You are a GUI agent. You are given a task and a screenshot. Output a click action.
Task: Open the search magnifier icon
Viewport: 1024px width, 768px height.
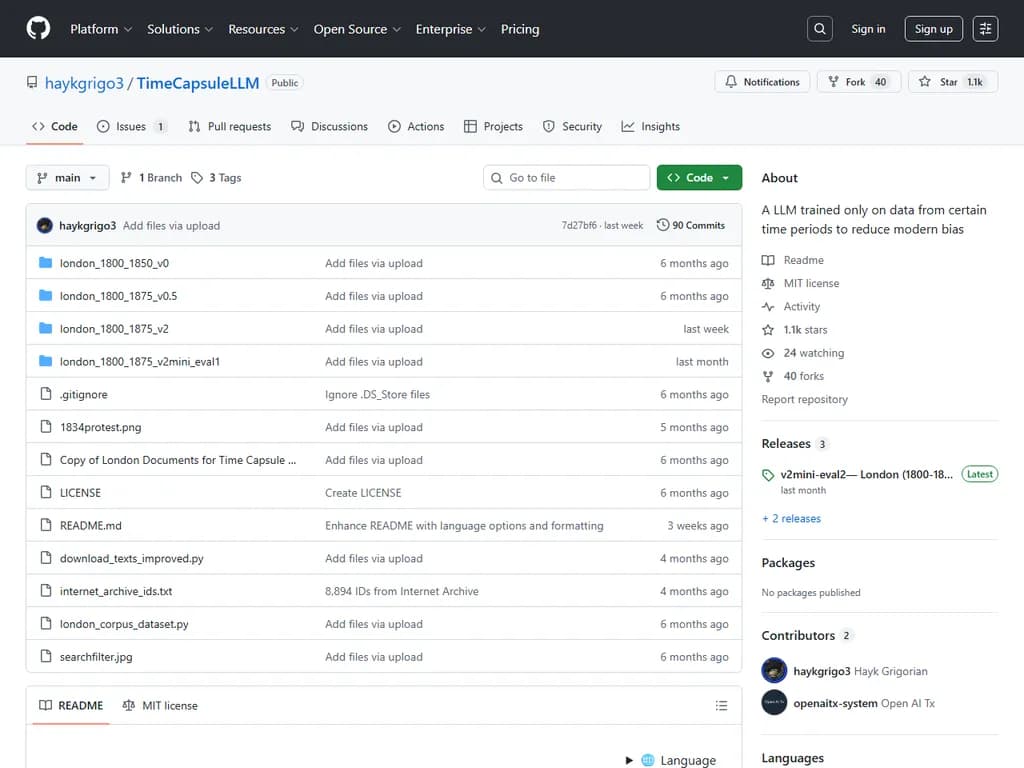coord(820,29)
